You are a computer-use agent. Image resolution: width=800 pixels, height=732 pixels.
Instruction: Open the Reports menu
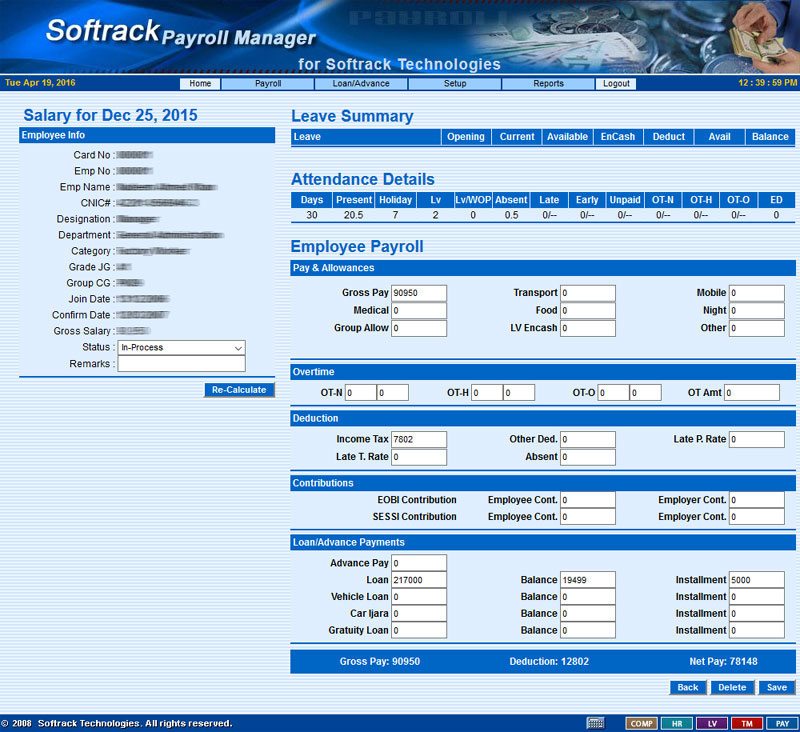pyautogui.click(x=548, y=84)
